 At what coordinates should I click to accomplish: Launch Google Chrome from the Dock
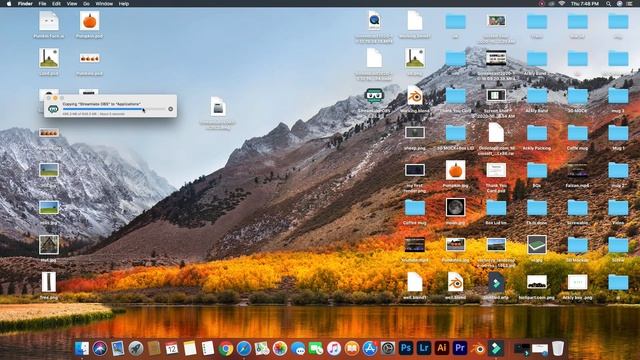(226, 349)
